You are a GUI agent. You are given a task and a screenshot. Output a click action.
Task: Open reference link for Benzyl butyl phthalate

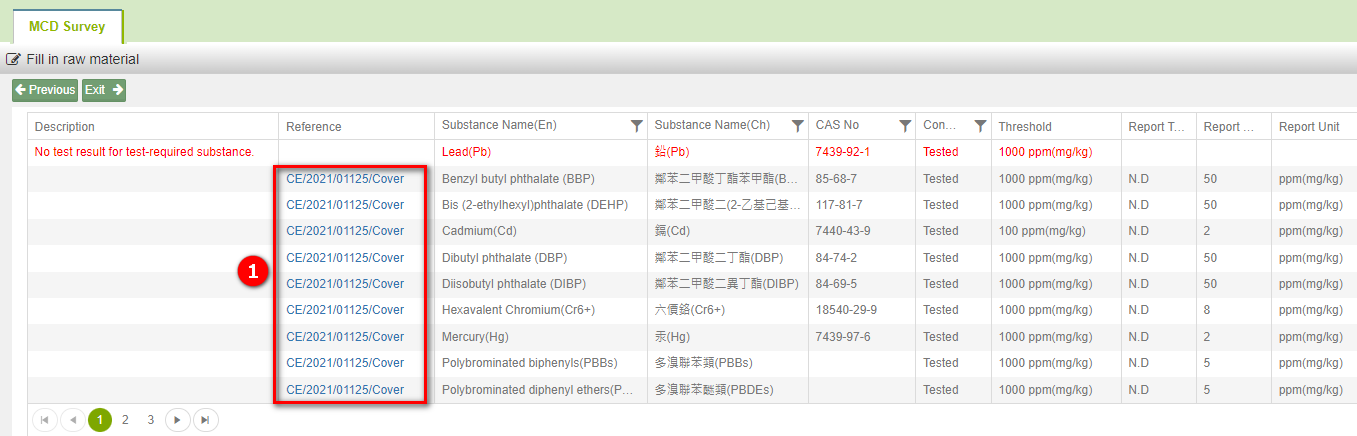pyautogui.click(x=345, y=179)
